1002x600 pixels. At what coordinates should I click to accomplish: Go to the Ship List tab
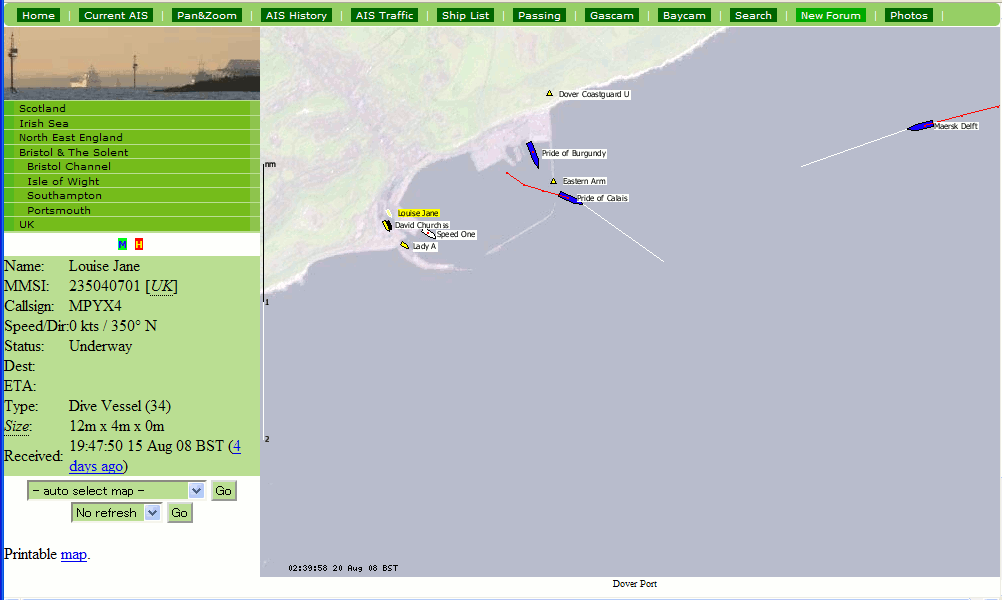coord(466,15)
